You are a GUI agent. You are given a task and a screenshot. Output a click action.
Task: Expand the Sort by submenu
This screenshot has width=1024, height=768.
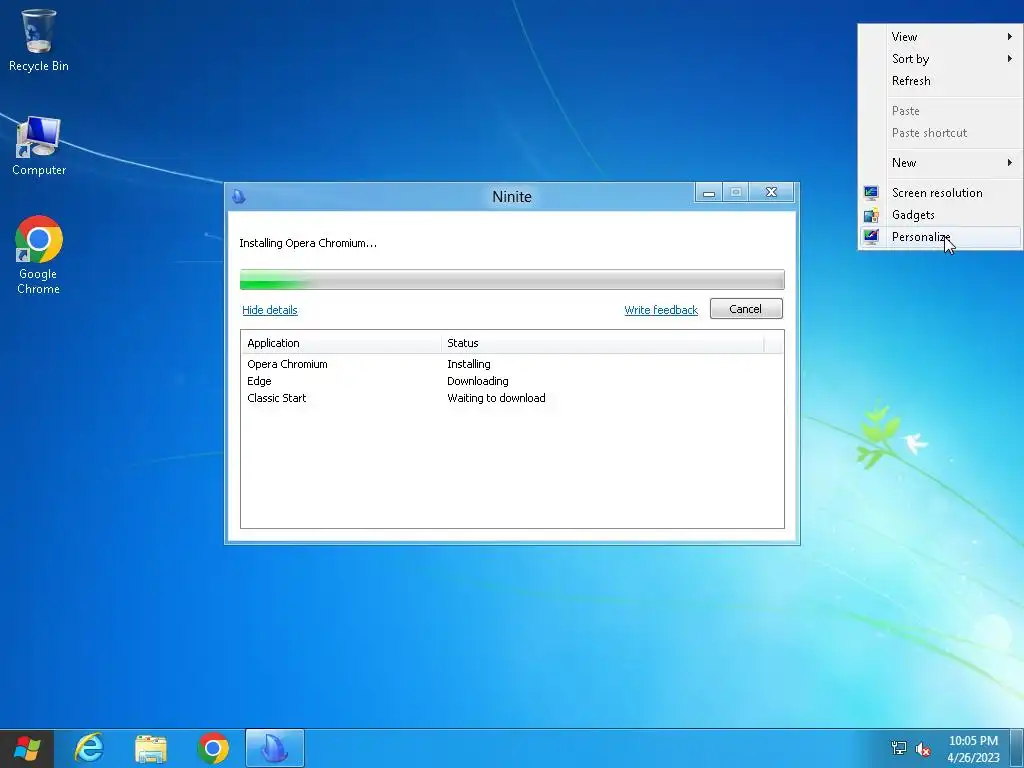pos(940,59)
